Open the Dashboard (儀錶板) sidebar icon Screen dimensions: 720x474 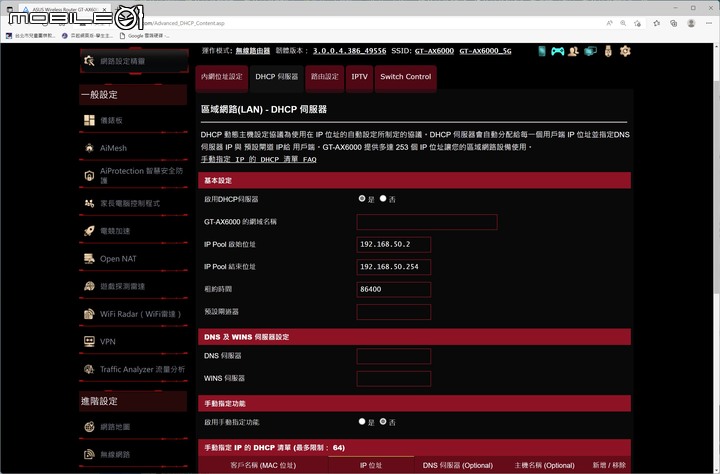pos(90,120)
